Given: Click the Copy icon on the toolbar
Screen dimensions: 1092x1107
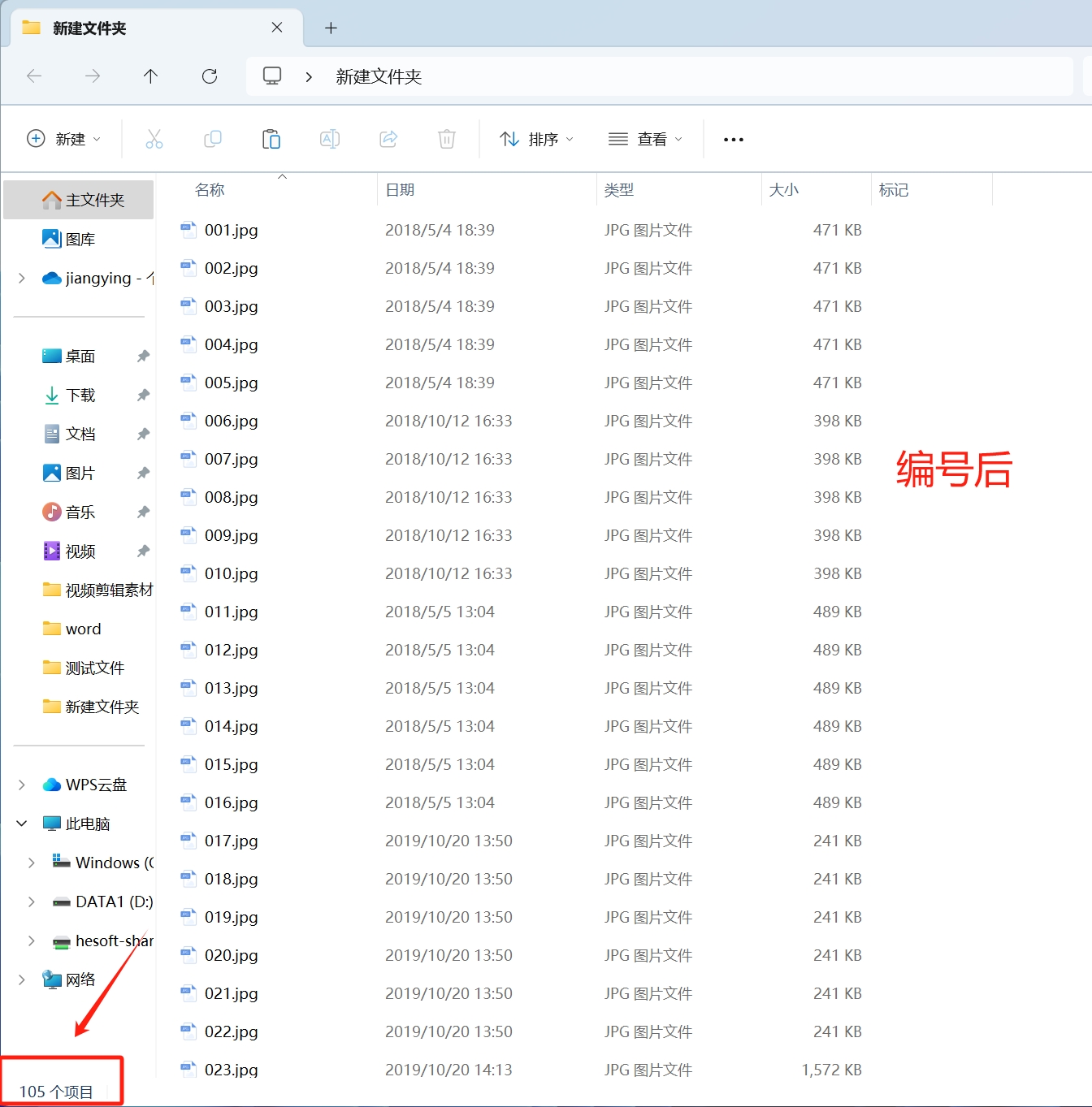Looking at the screenshot, I should (x=213, y=138).
